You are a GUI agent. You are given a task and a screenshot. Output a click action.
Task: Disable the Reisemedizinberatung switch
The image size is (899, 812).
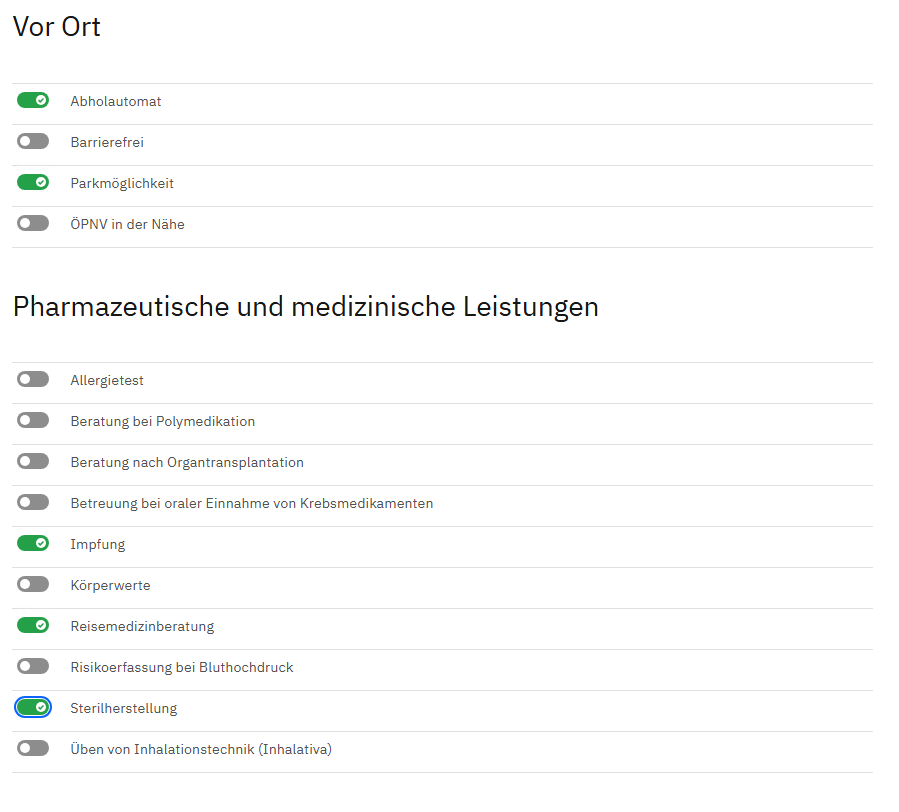point(33,626)
